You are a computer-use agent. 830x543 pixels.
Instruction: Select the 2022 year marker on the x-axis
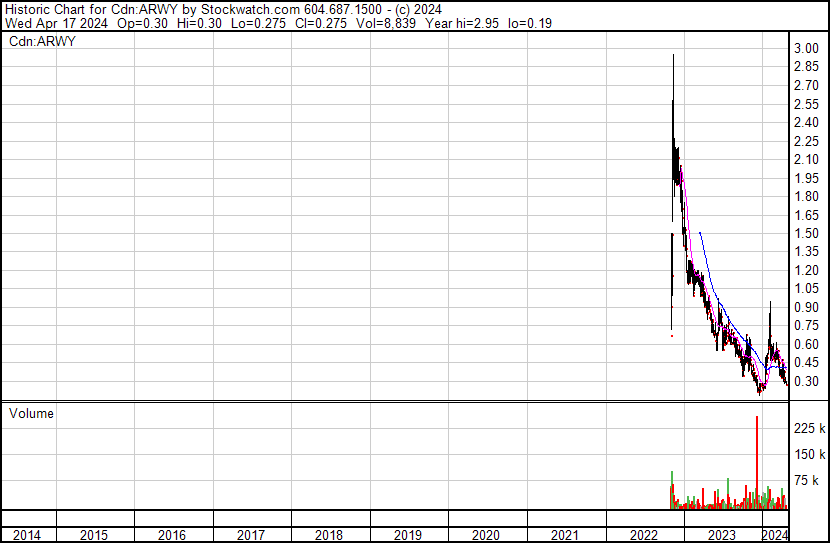pos(643,535)
